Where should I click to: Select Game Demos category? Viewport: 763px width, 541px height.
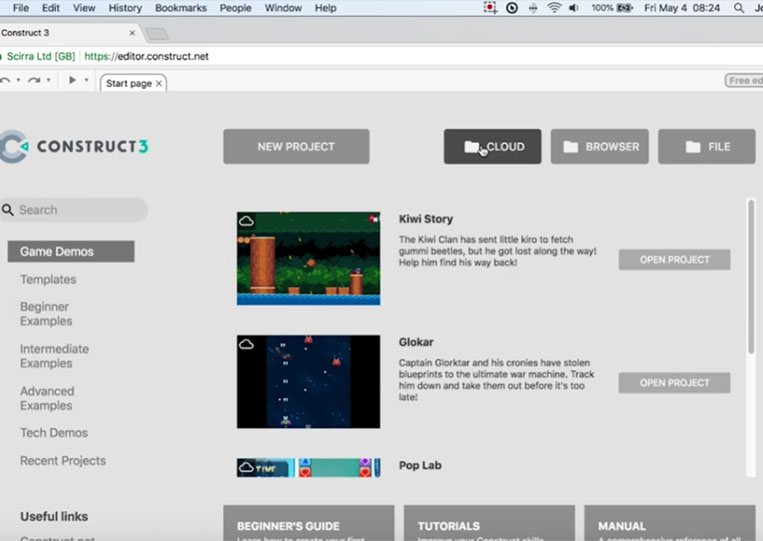pos(71,252)
